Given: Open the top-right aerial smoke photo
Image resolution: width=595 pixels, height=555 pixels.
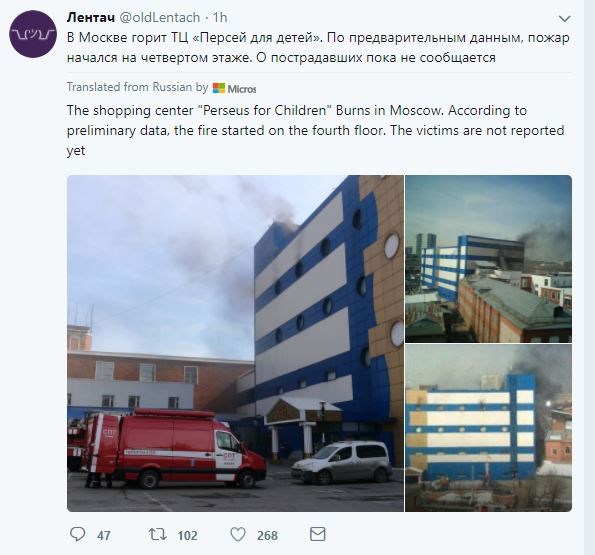Looking at the screenshot, I should pyautogui.click(x=488, y=259).
